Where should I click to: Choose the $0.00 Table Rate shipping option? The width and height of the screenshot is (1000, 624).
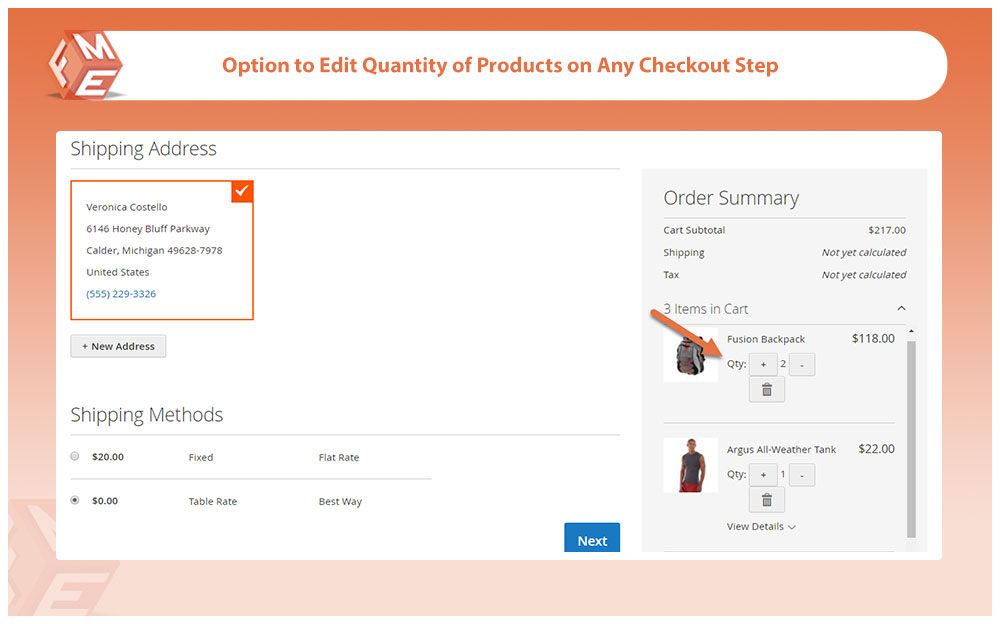pyautogui.click(x=75, y=501)
